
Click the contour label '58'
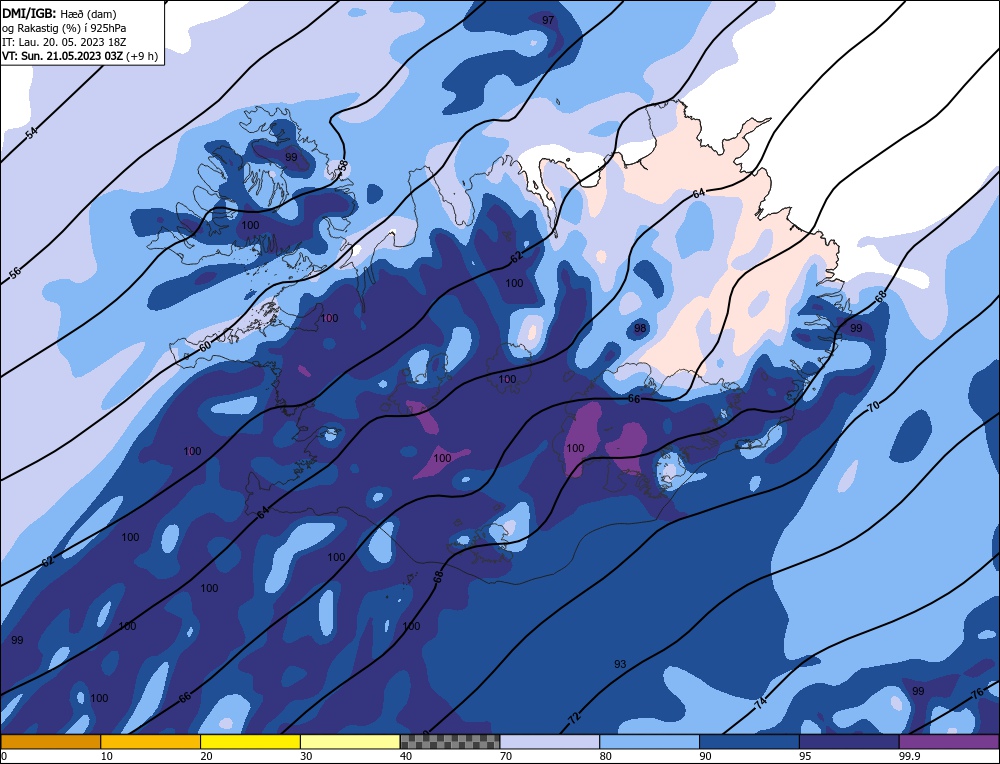(343, 166)
